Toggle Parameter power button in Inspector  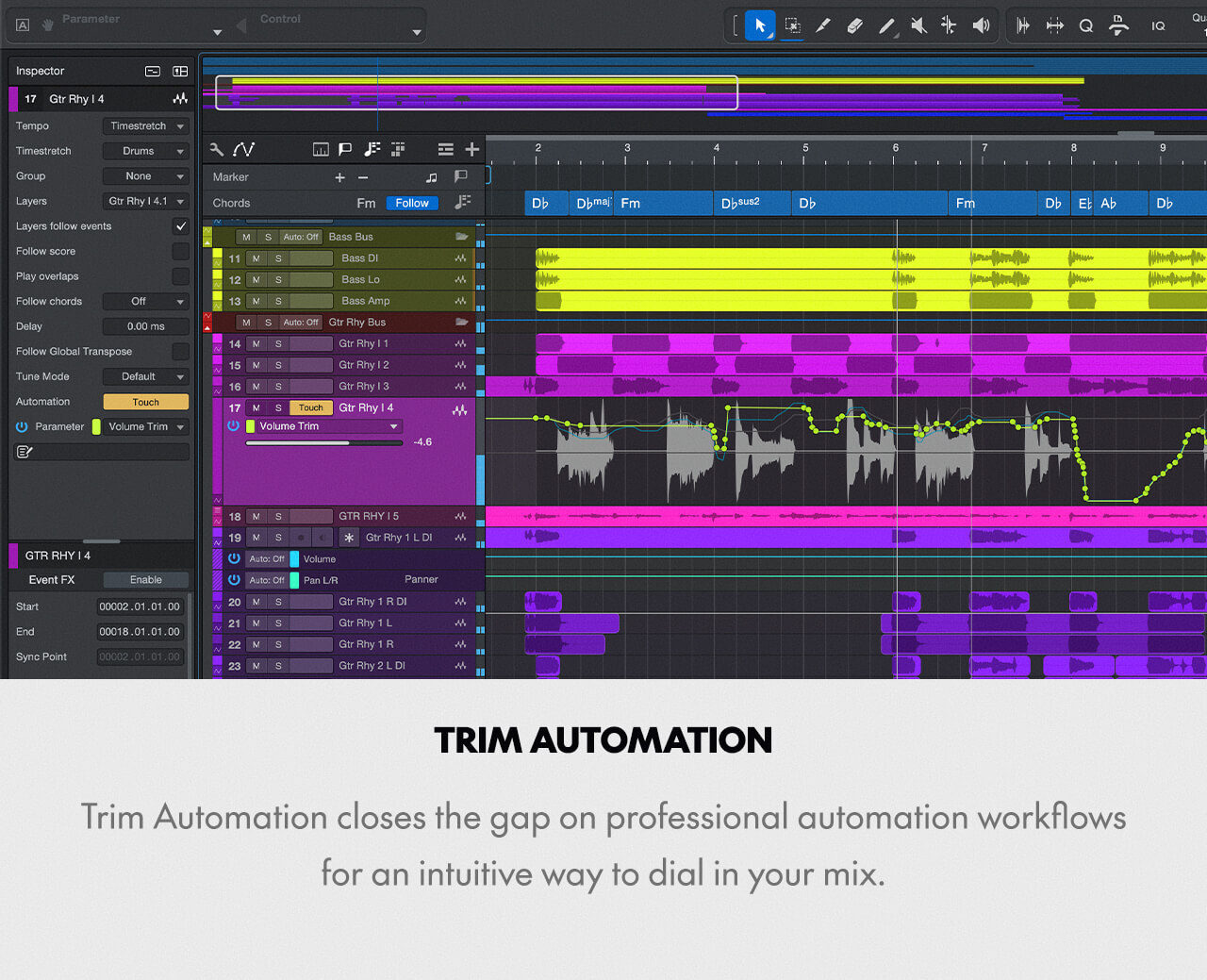pos(22,427)
